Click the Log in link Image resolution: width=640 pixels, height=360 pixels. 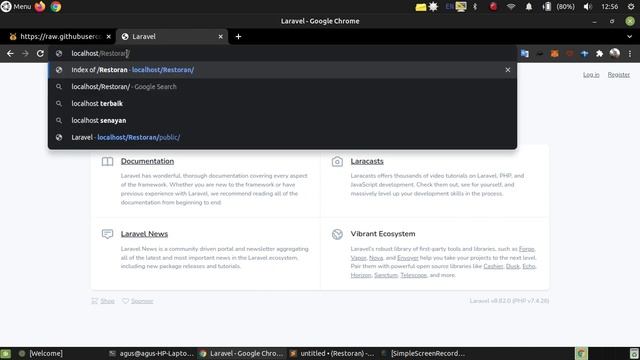[x=591, y=75]
